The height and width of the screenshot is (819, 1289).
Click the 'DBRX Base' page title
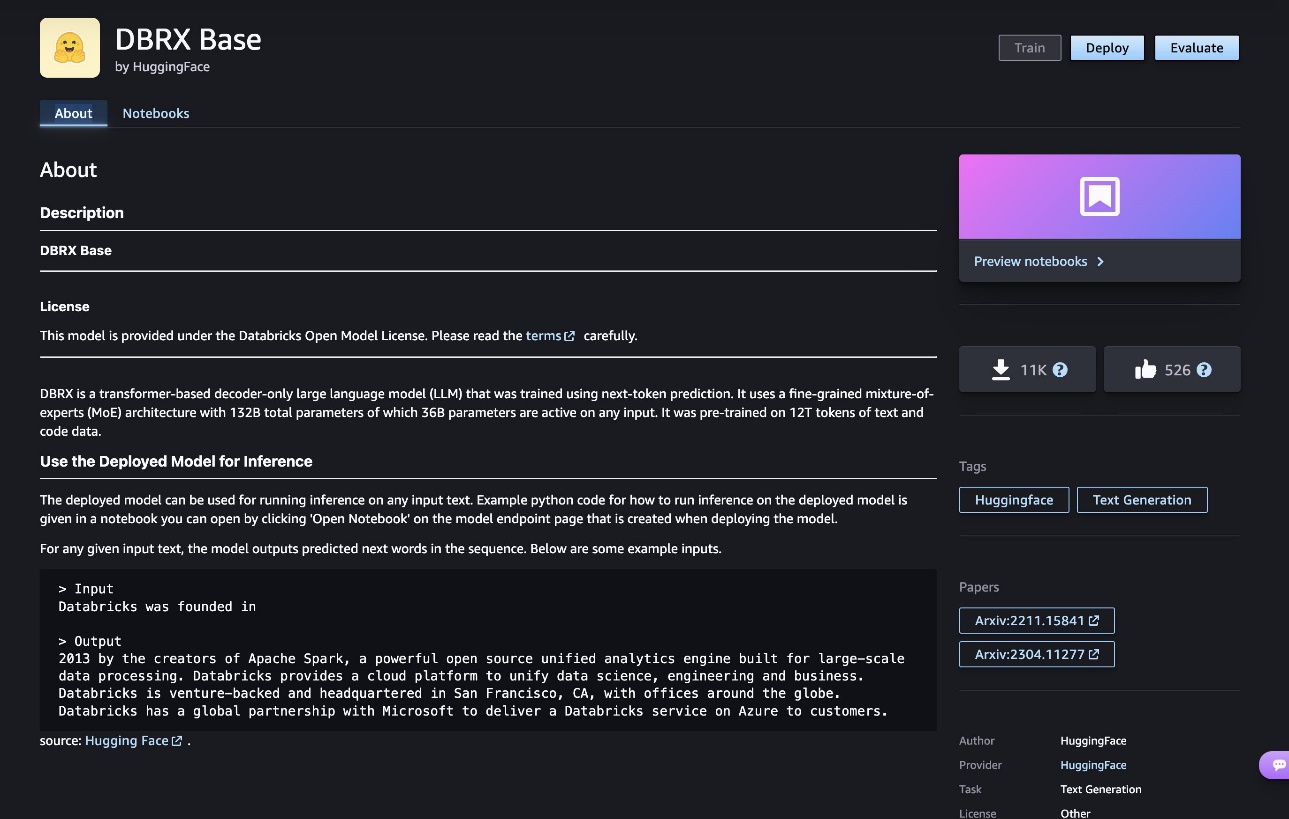click(x=188, y=40)
